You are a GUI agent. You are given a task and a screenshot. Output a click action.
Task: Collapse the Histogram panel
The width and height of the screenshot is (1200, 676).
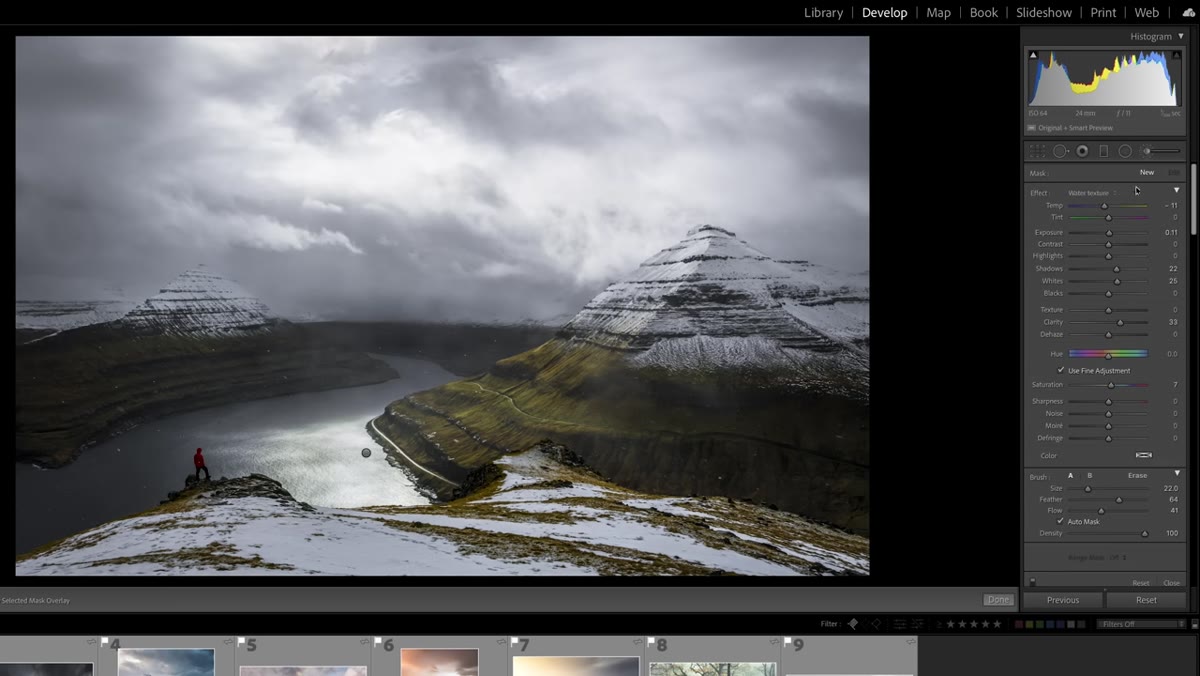tap(1180, 36)
